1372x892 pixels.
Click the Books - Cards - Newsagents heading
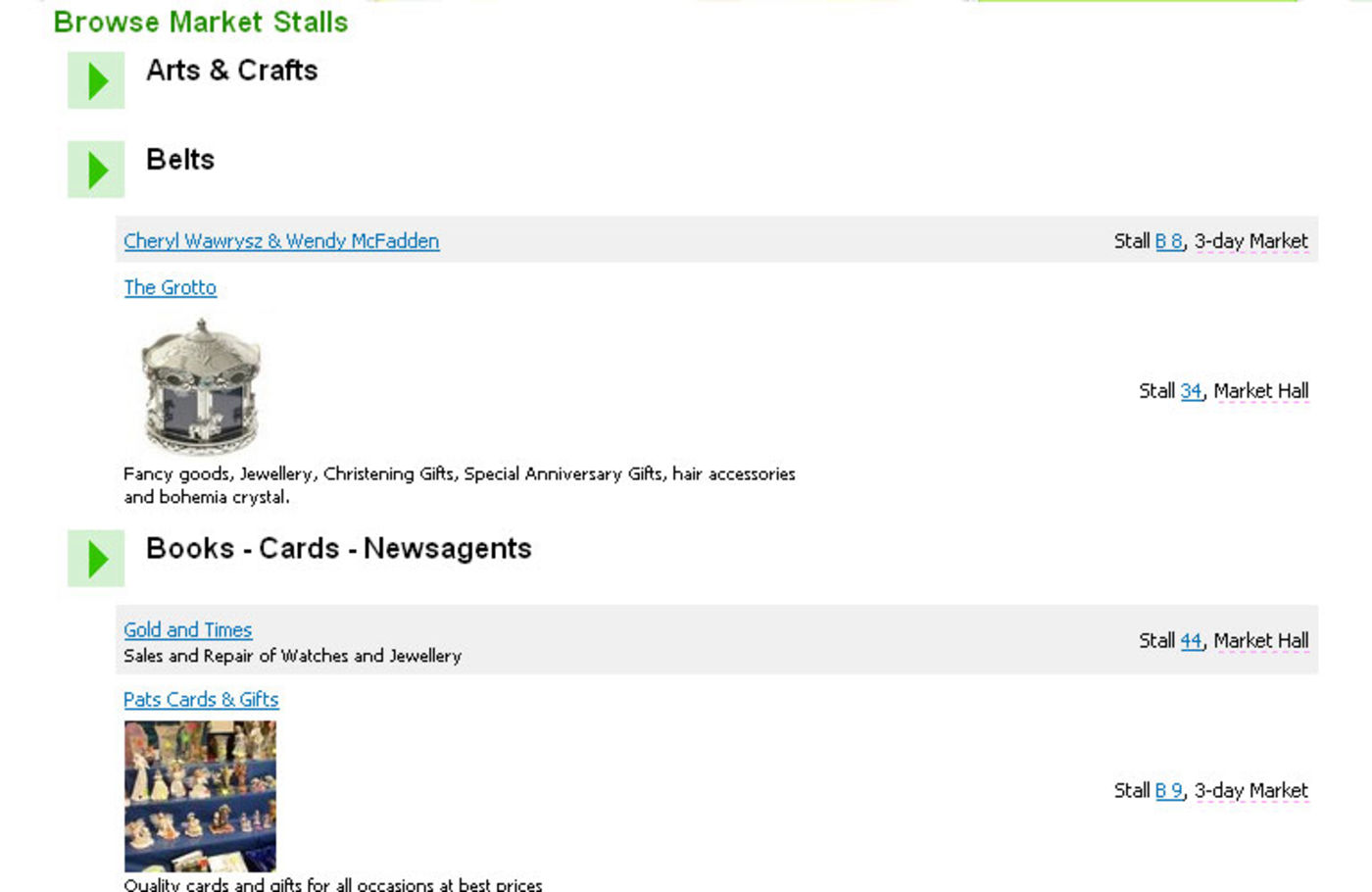pyautogui.click(x=338, y=549)
